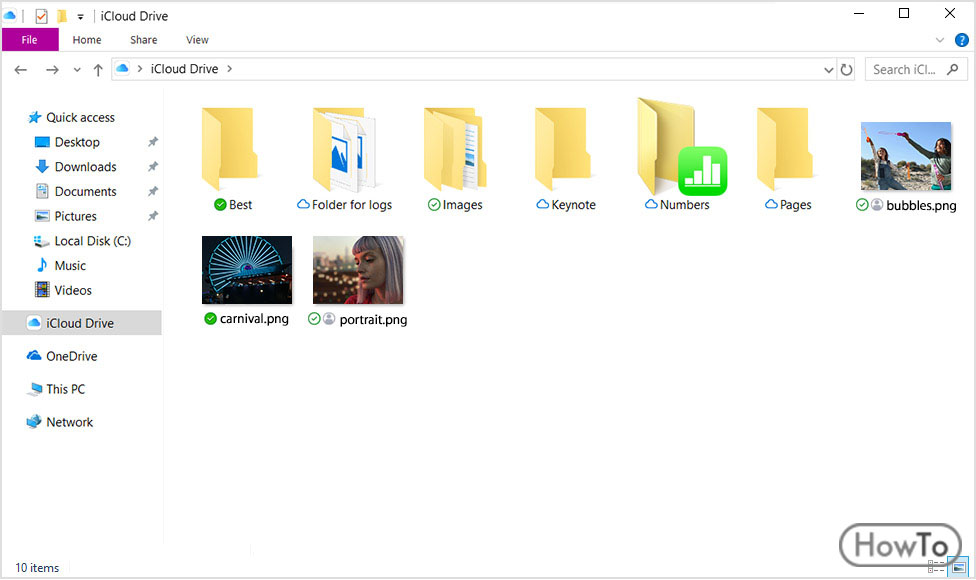Click the '10 items' status text

point(37,568)
